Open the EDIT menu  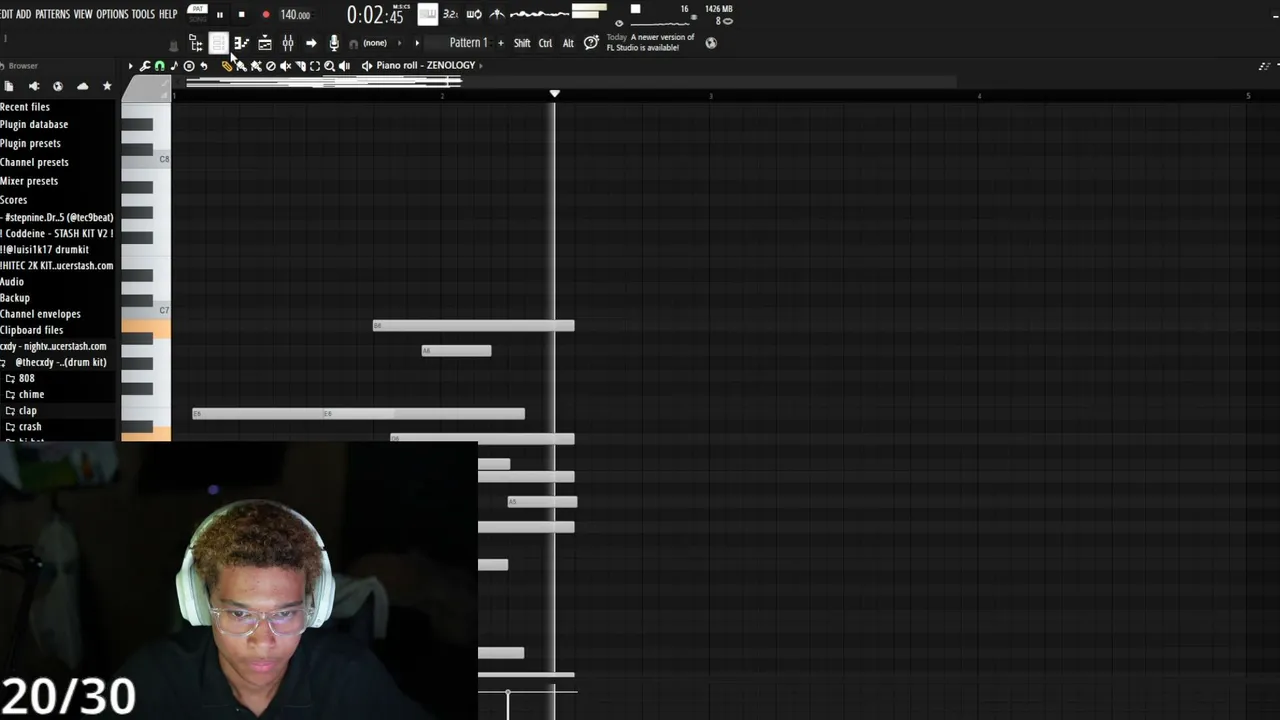[x=6, y=14]
